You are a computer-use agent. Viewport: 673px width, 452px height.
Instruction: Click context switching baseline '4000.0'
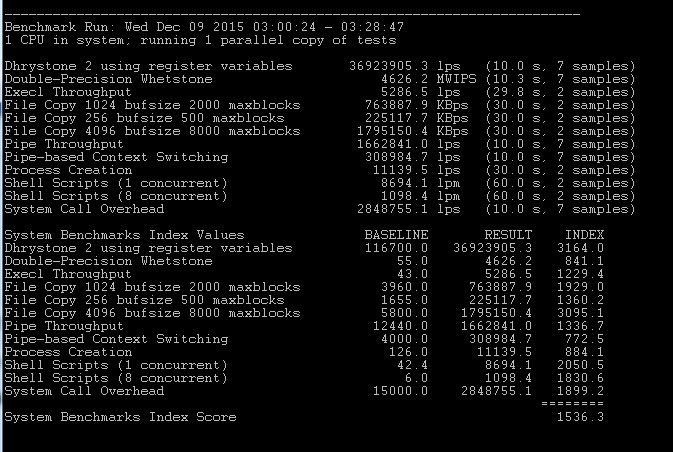(405, 339)
